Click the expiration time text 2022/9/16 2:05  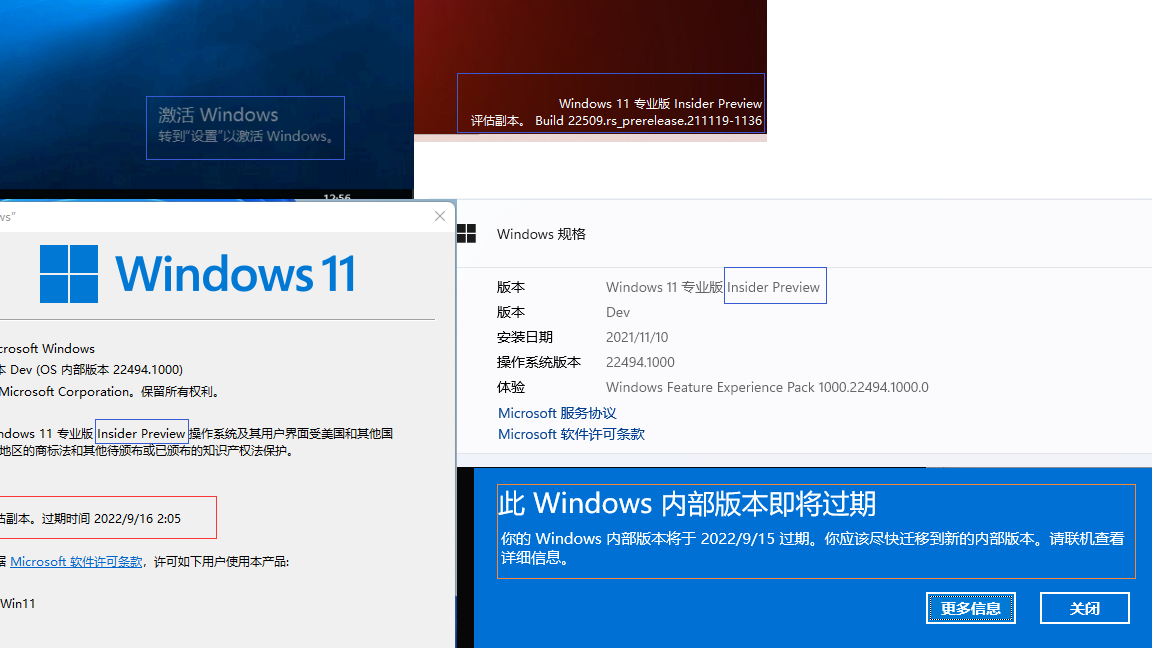137,519
